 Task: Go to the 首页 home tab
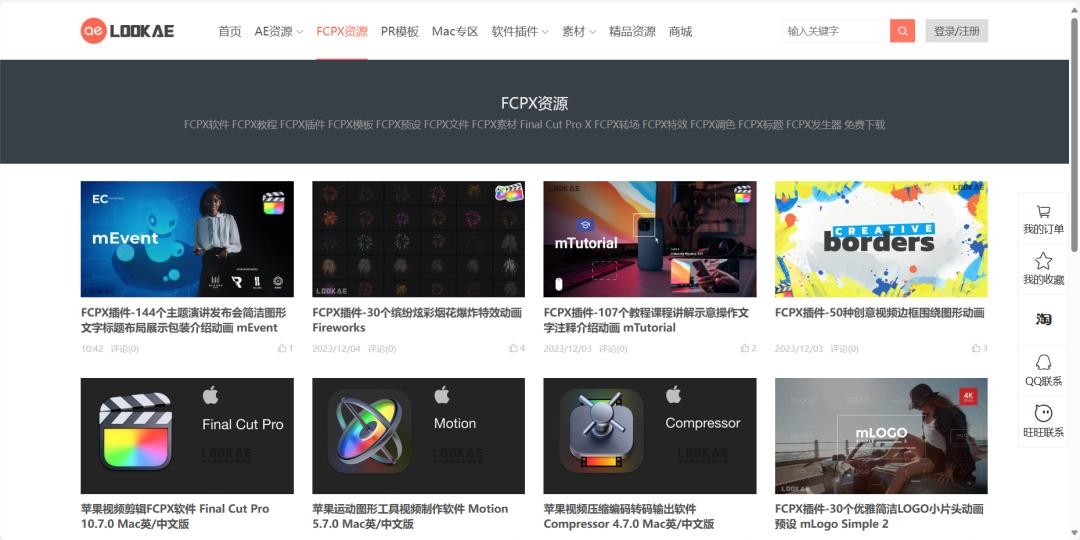(230, 31)
